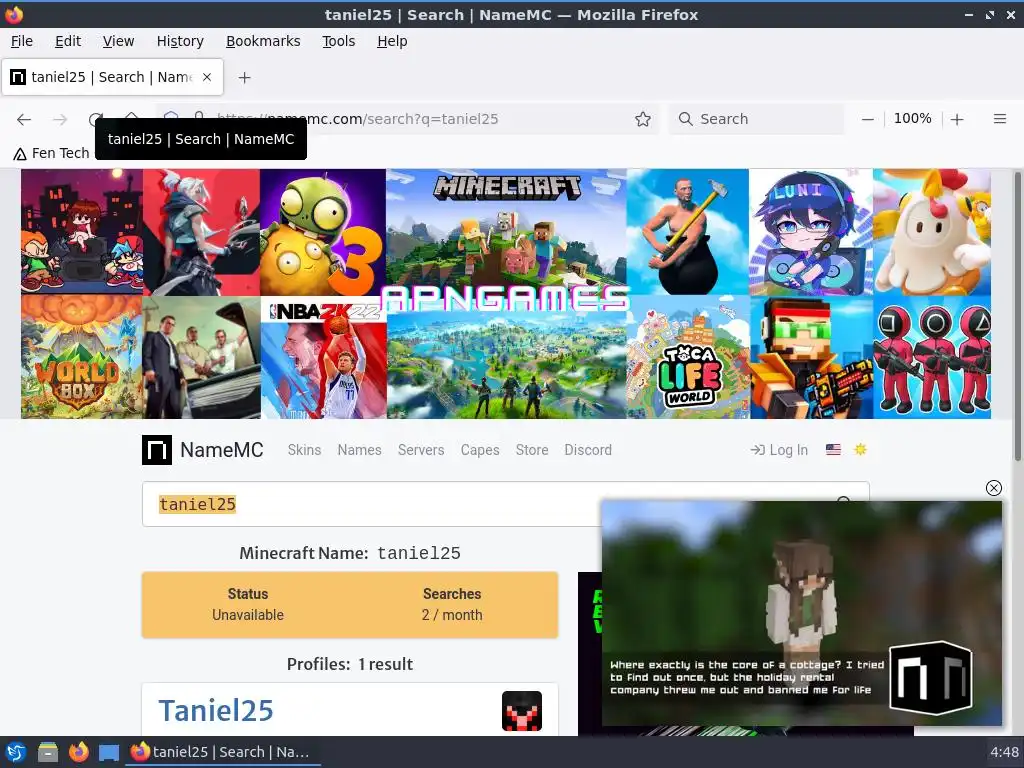
Task: Open a new tab with plus button
Action: 244,78
